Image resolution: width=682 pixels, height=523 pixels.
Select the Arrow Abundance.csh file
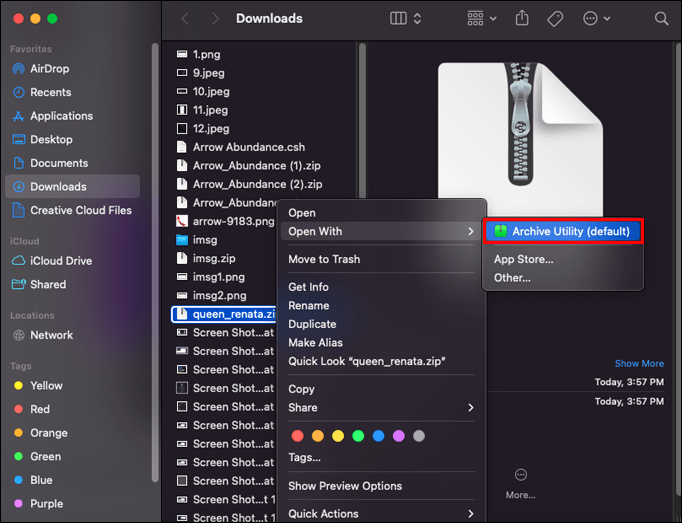pos(248,147)
